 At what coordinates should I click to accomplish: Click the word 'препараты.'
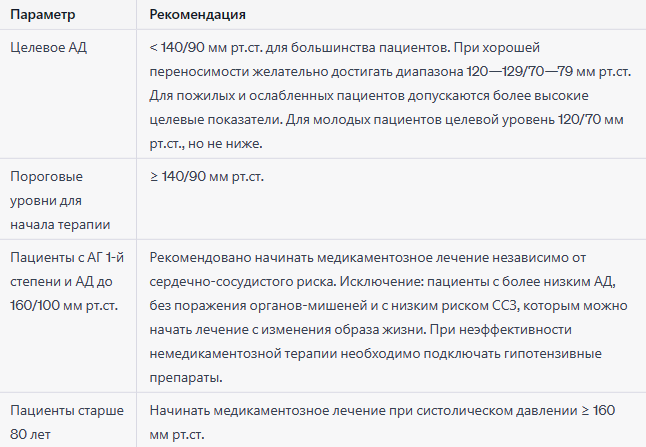point(186,377)
